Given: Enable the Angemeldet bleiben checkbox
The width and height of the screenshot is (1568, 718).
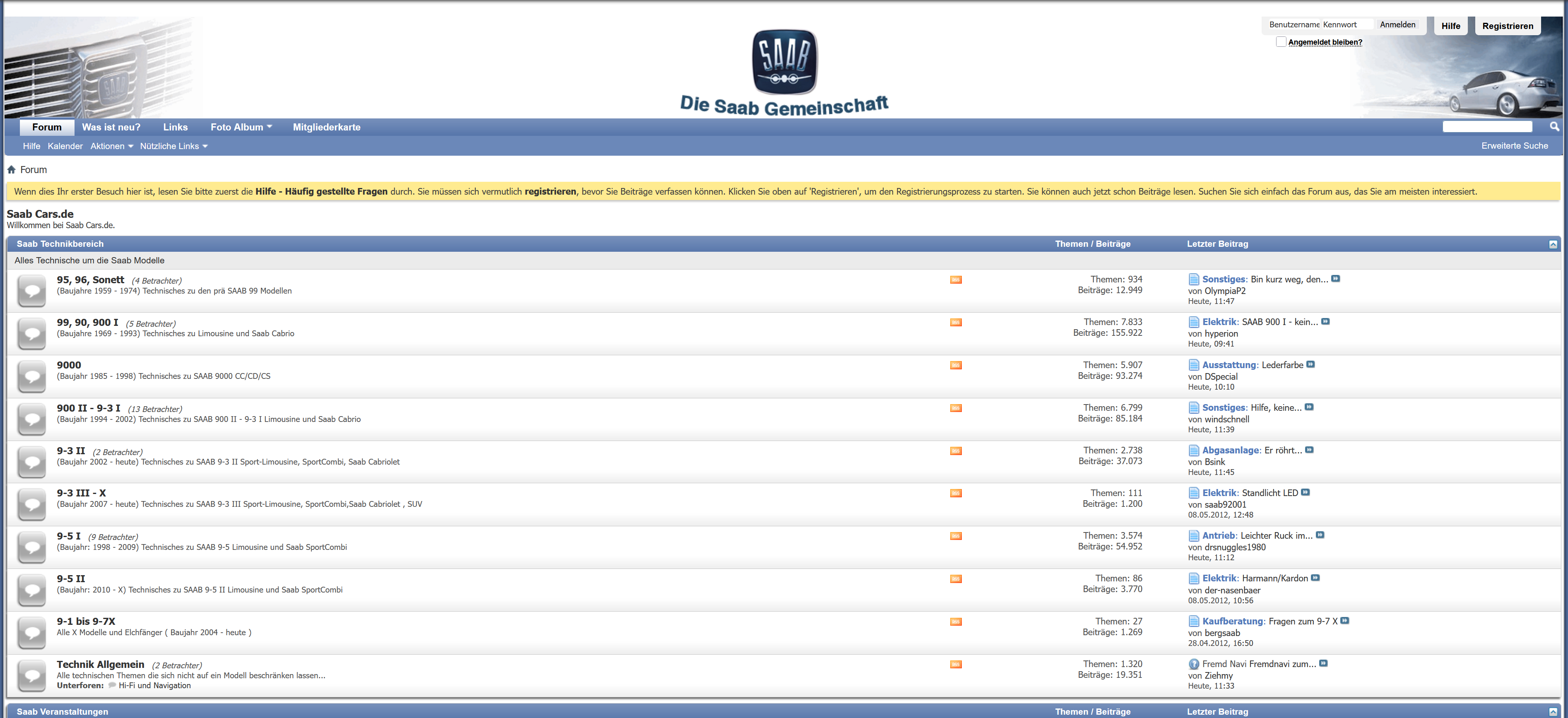Looking at the screenshot, I should pos(1281,42).
